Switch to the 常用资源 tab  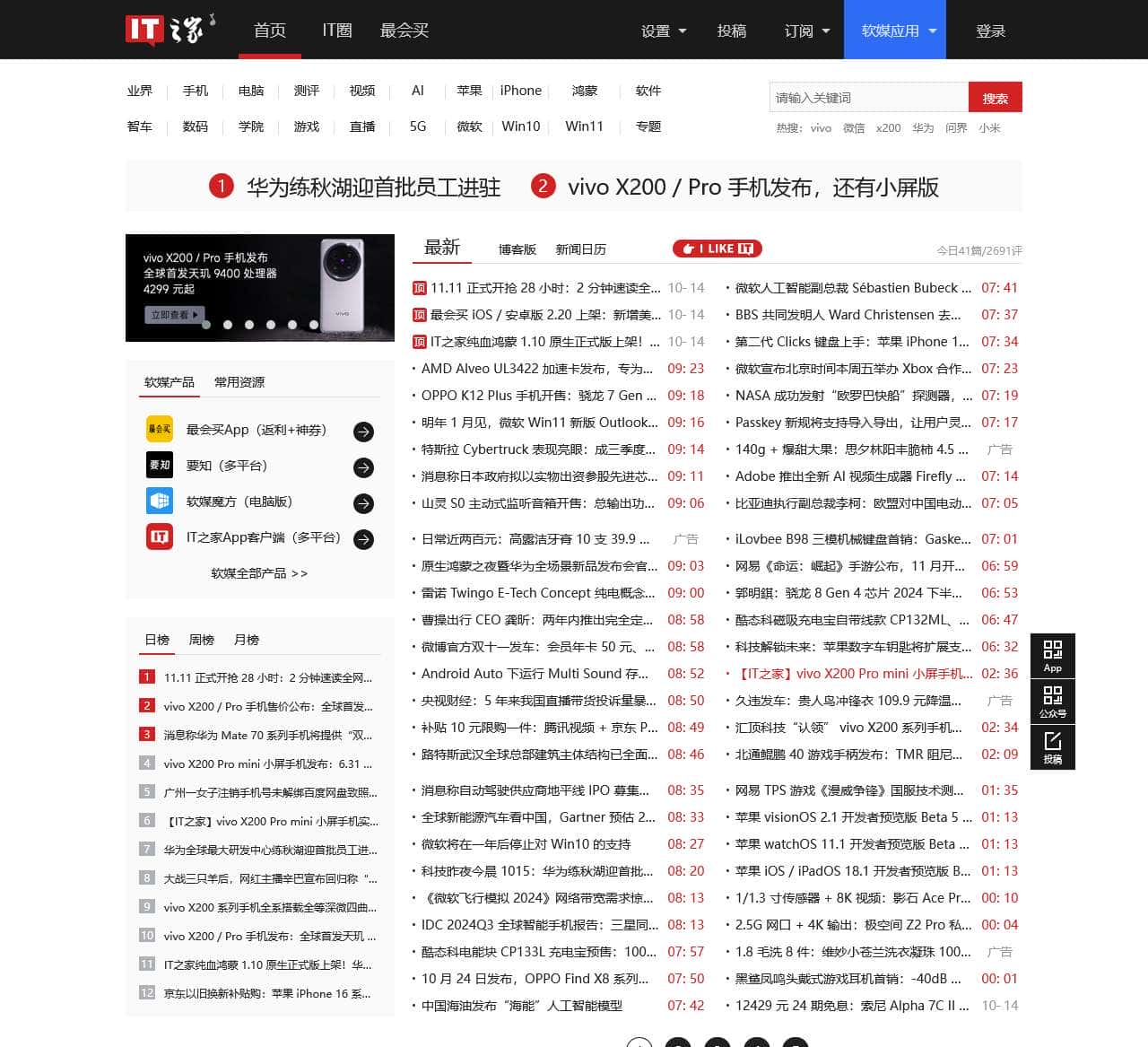coord(239,382)
